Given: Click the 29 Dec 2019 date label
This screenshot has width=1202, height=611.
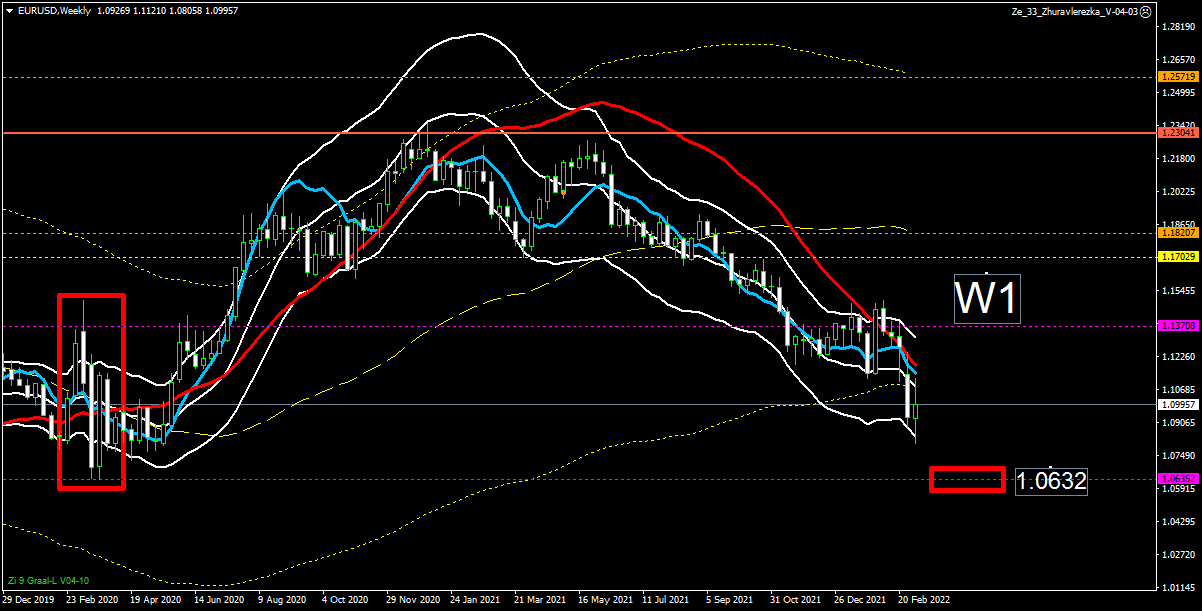Looking at the screenshot, I should coord(28,600).
